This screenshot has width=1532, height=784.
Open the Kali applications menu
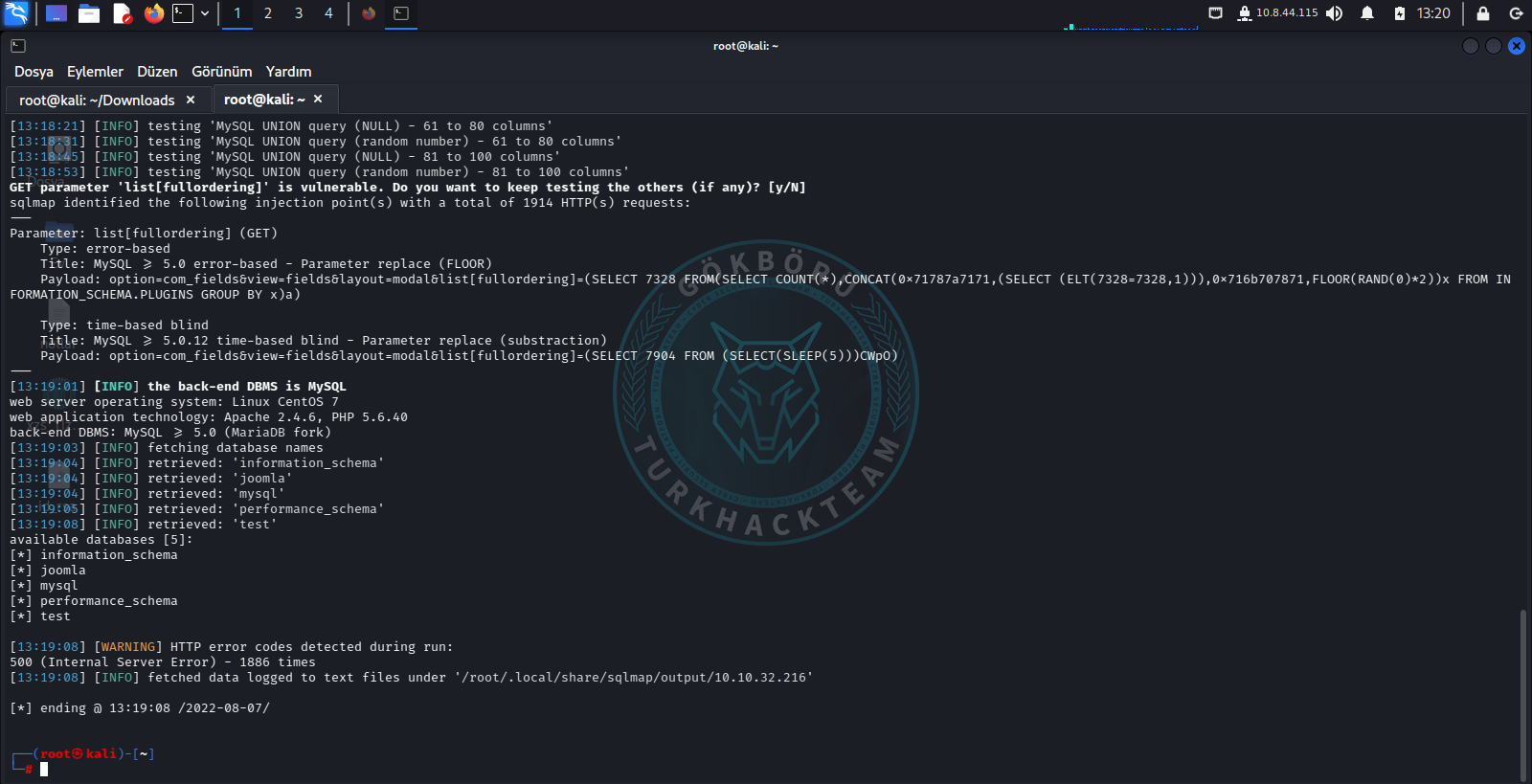click(x=16, y=13)
